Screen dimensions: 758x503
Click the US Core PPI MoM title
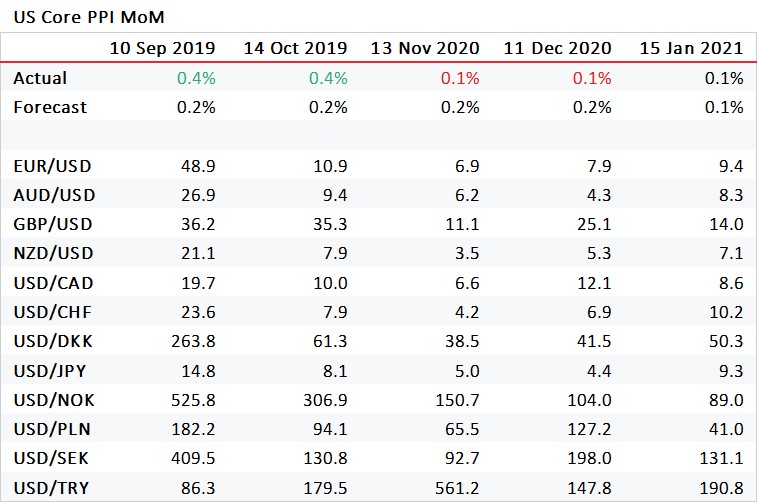pos(89,17)
